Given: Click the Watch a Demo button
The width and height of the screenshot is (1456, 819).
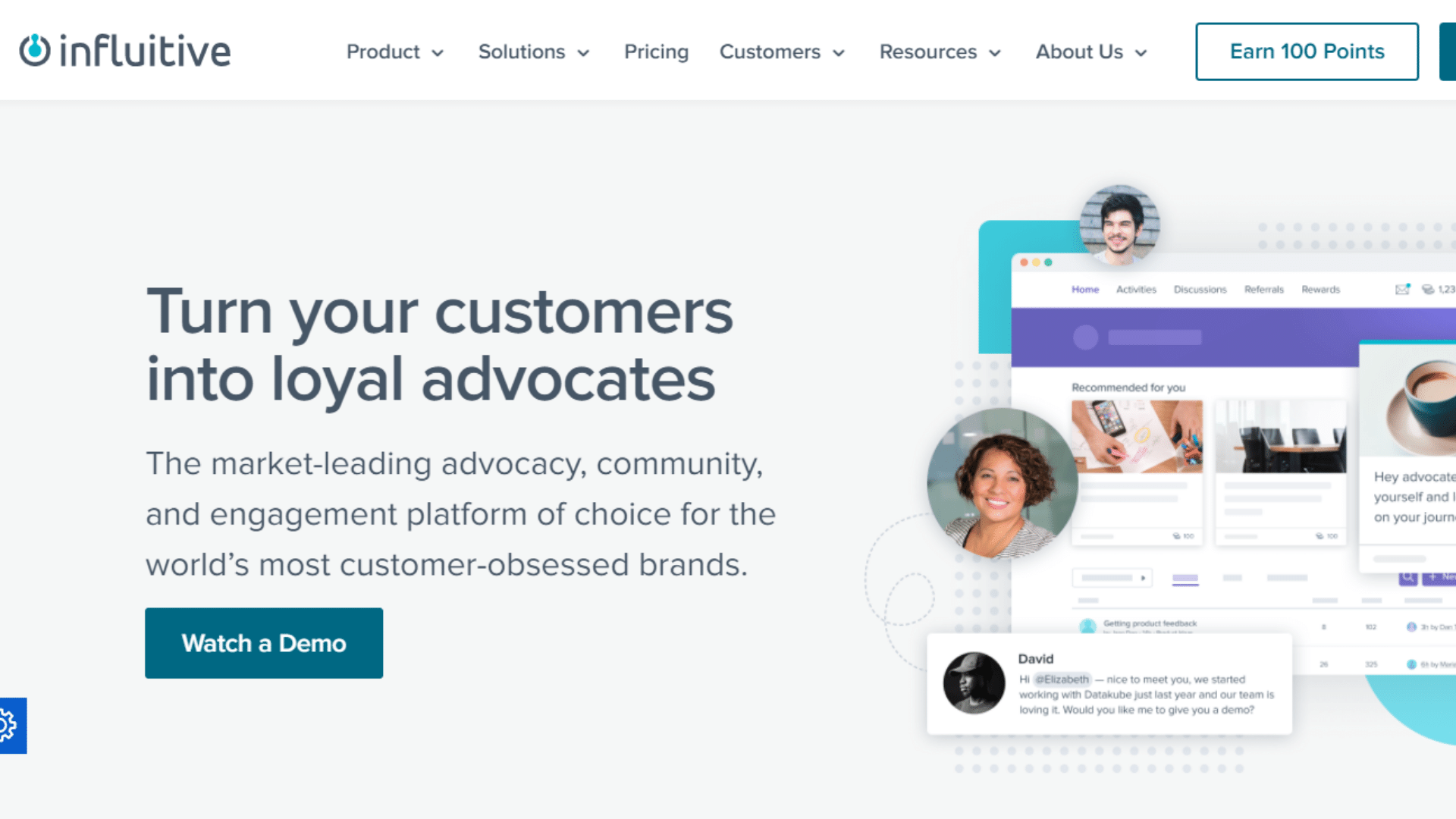Looking at the screenshot, I should tap(264, 642).
